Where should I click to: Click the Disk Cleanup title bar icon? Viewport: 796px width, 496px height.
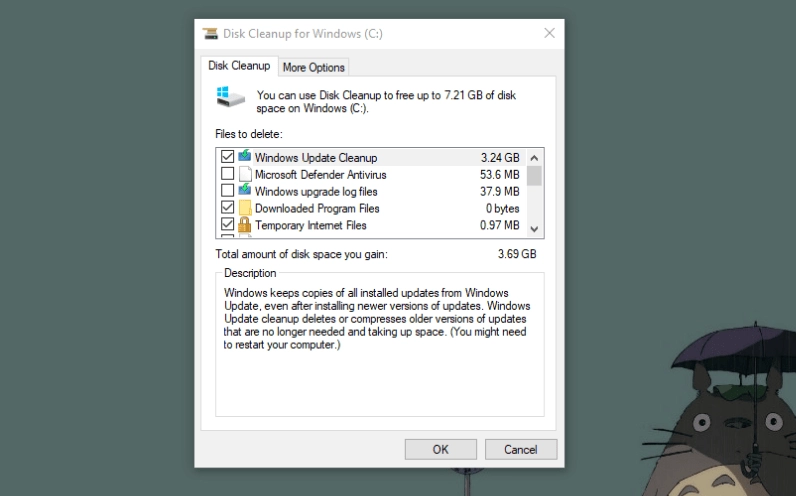210,34
